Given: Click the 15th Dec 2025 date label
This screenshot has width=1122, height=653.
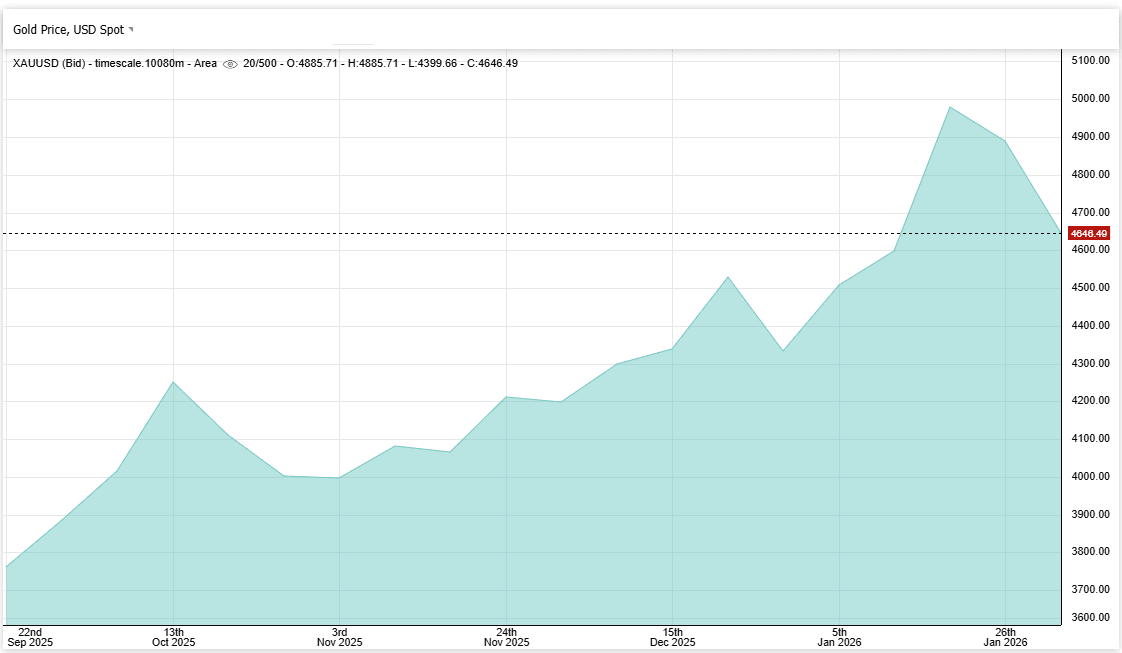Looking at the screenshot, I should pos(673,637).
